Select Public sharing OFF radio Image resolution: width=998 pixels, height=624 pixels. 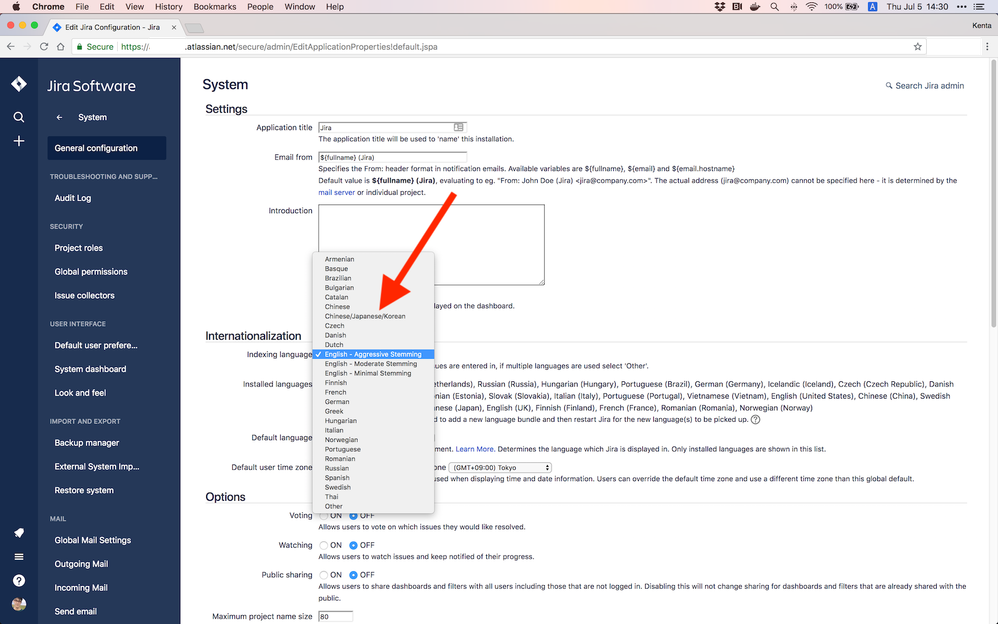click(x=353, y=575)
